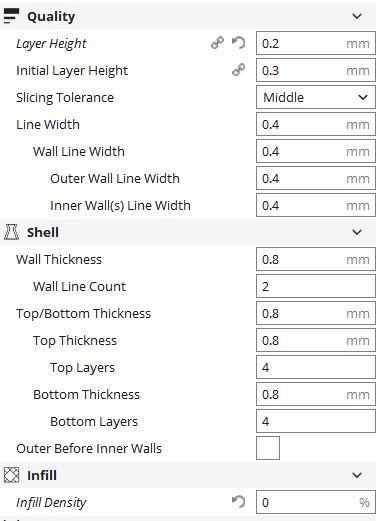The width and height of the screenshot is (385, 521).
Task: Click the Shell section icon
Action: click(11, 232)
